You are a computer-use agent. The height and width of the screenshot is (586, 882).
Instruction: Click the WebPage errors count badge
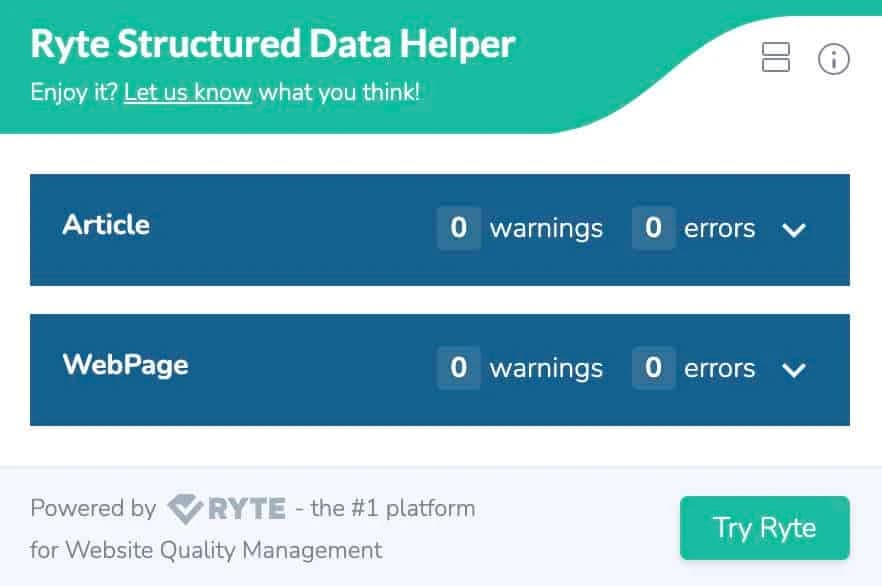[653, 369]
